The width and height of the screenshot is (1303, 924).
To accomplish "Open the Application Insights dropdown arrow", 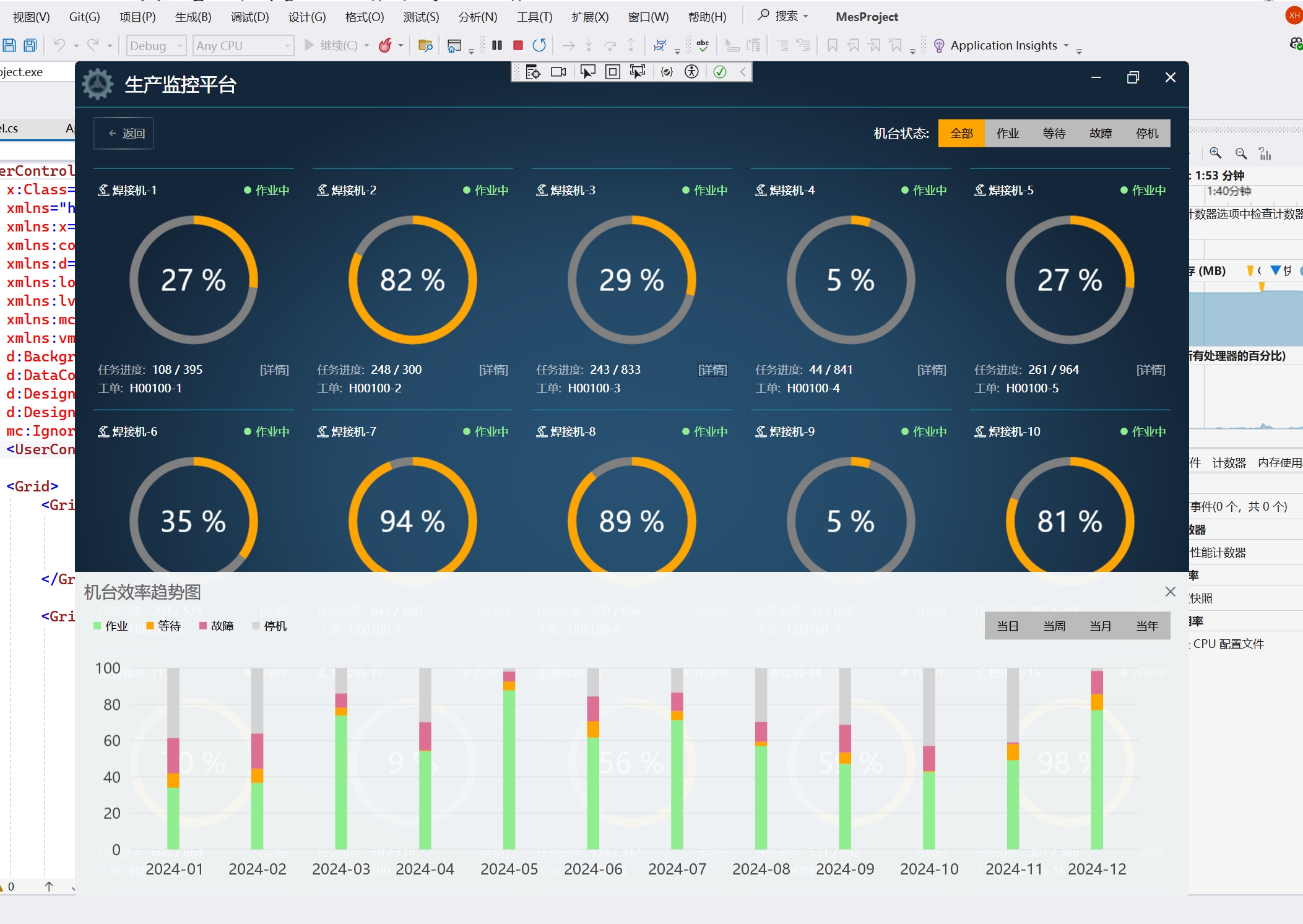I will coord(1066,45).
